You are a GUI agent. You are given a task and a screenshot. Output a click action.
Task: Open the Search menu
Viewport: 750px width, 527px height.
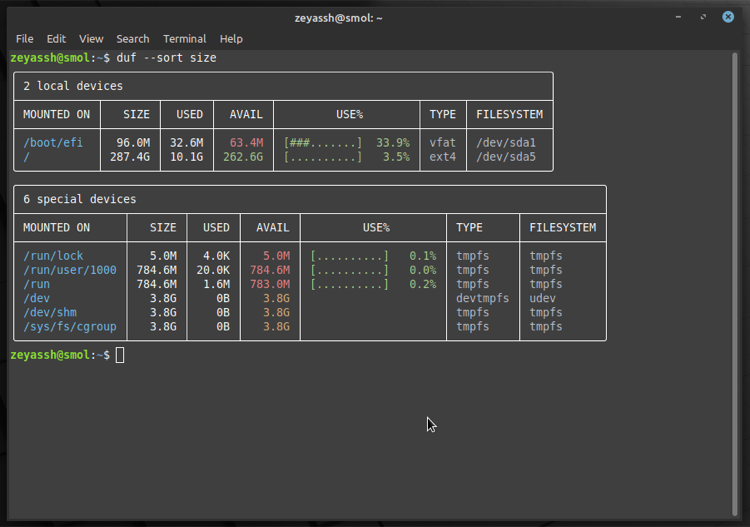click(x=132, y=39)
